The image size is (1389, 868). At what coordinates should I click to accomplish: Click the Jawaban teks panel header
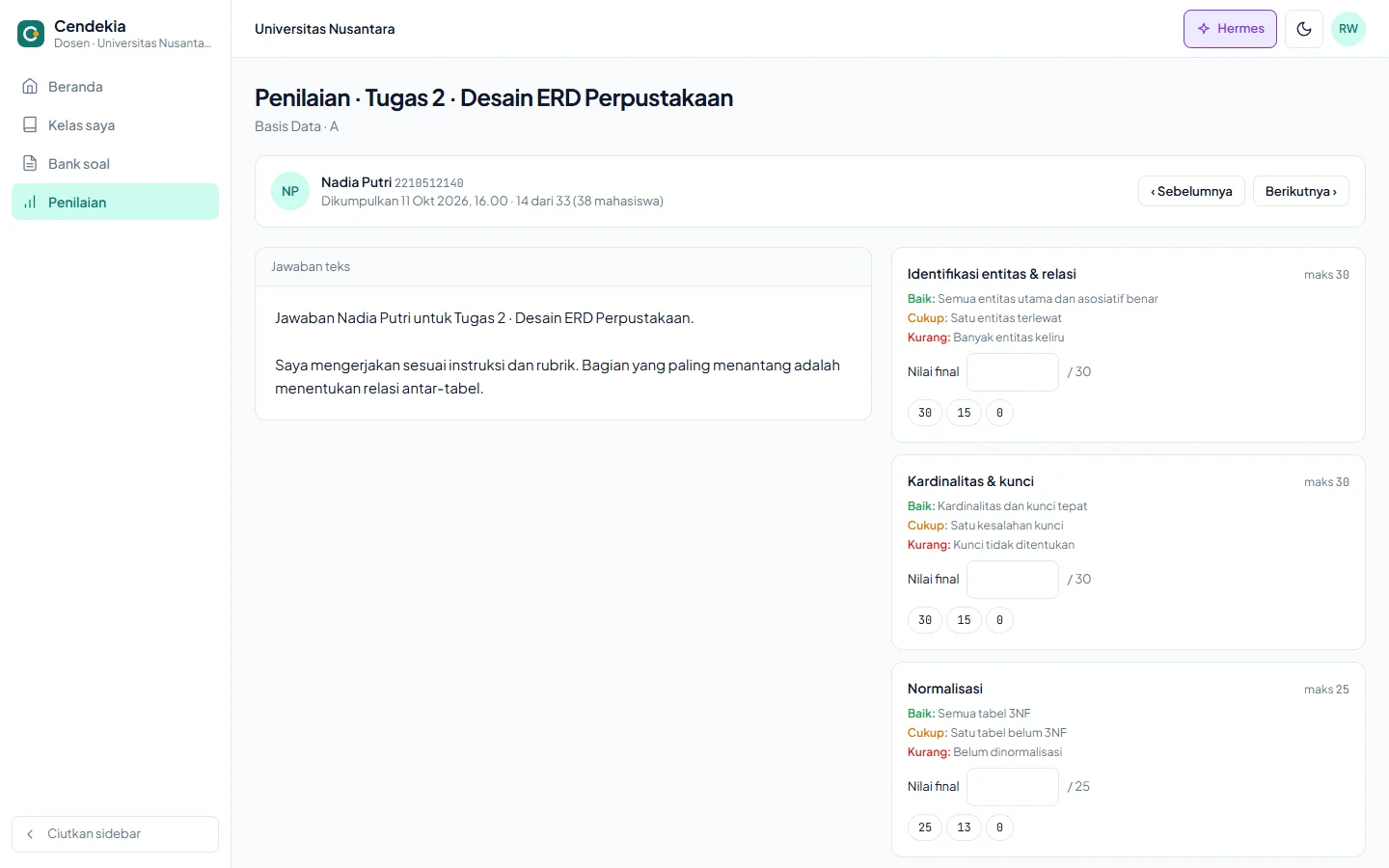563,267
